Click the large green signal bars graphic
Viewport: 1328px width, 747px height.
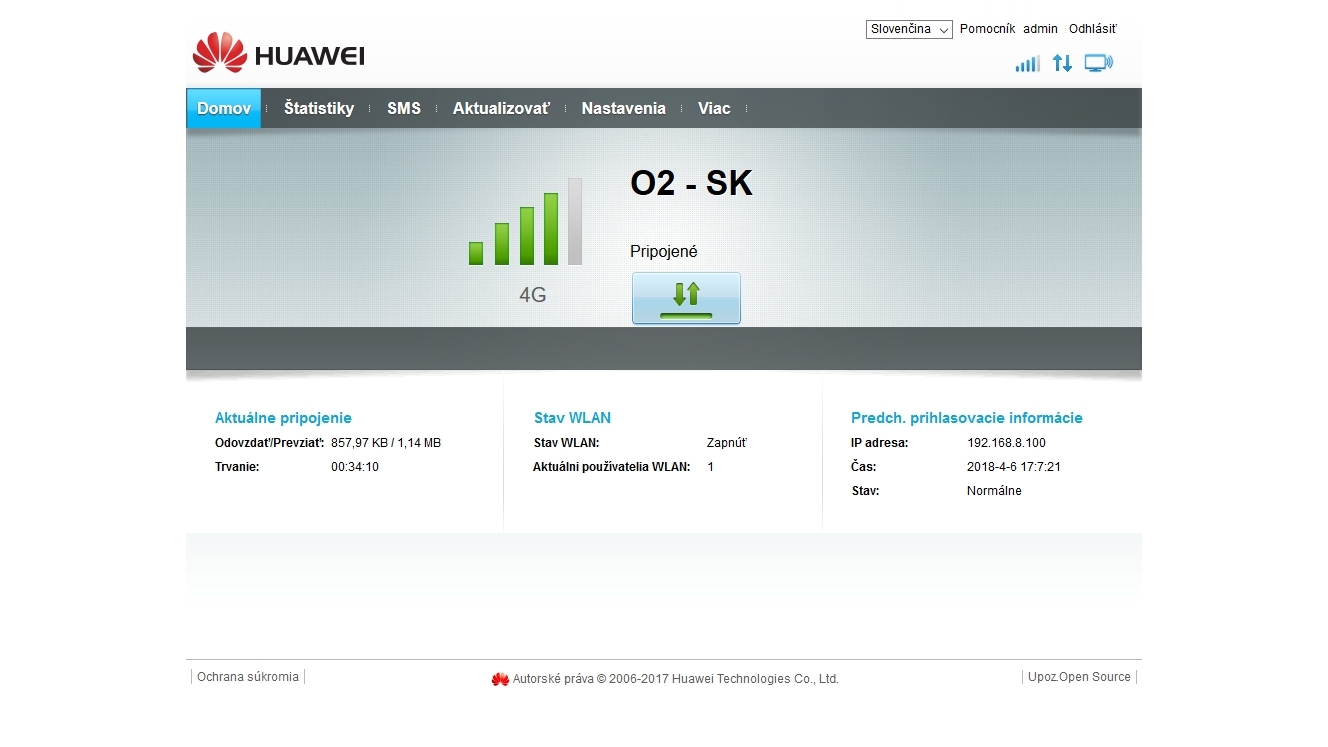(x=525, y=221)
